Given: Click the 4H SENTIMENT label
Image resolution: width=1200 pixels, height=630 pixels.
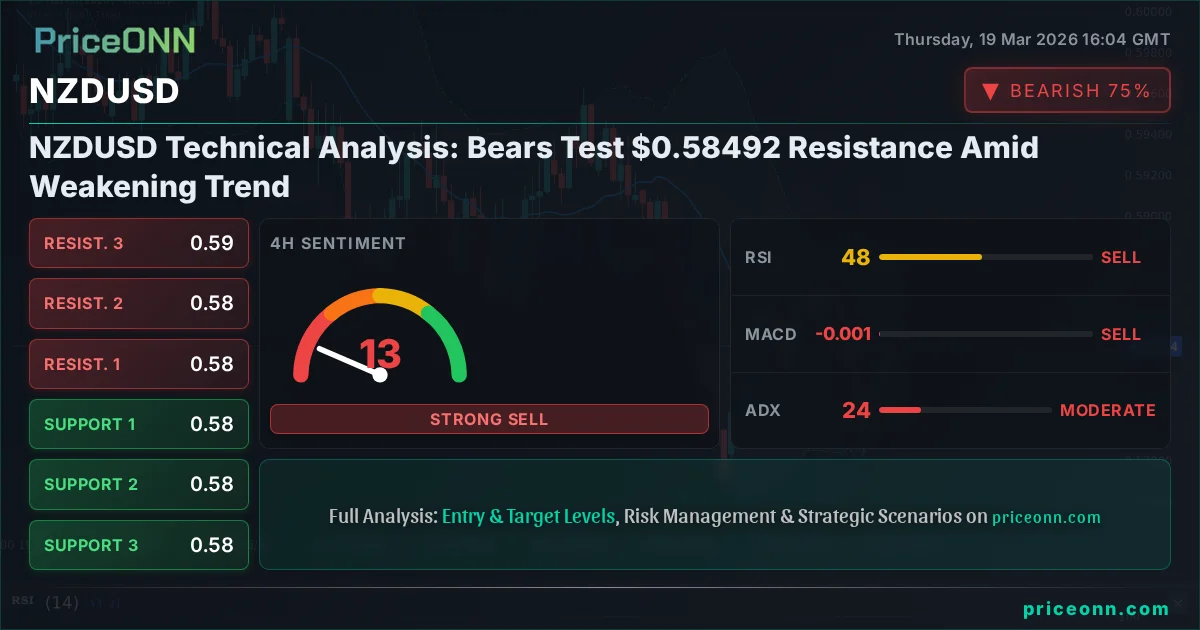Looking at the screenshot, I should coord(338,243).
